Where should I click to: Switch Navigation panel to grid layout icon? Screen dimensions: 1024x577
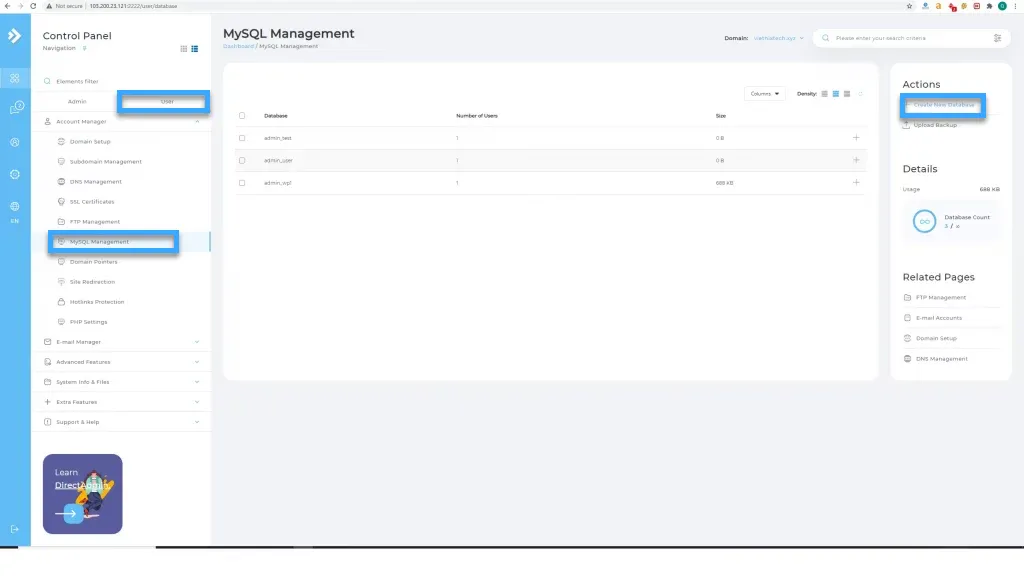pos(182,48)
